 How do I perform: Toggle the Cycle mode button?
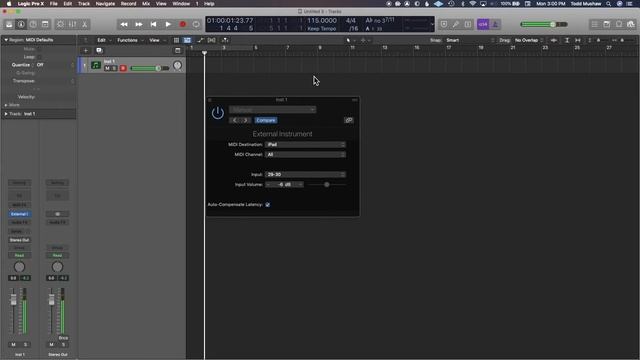196,24
